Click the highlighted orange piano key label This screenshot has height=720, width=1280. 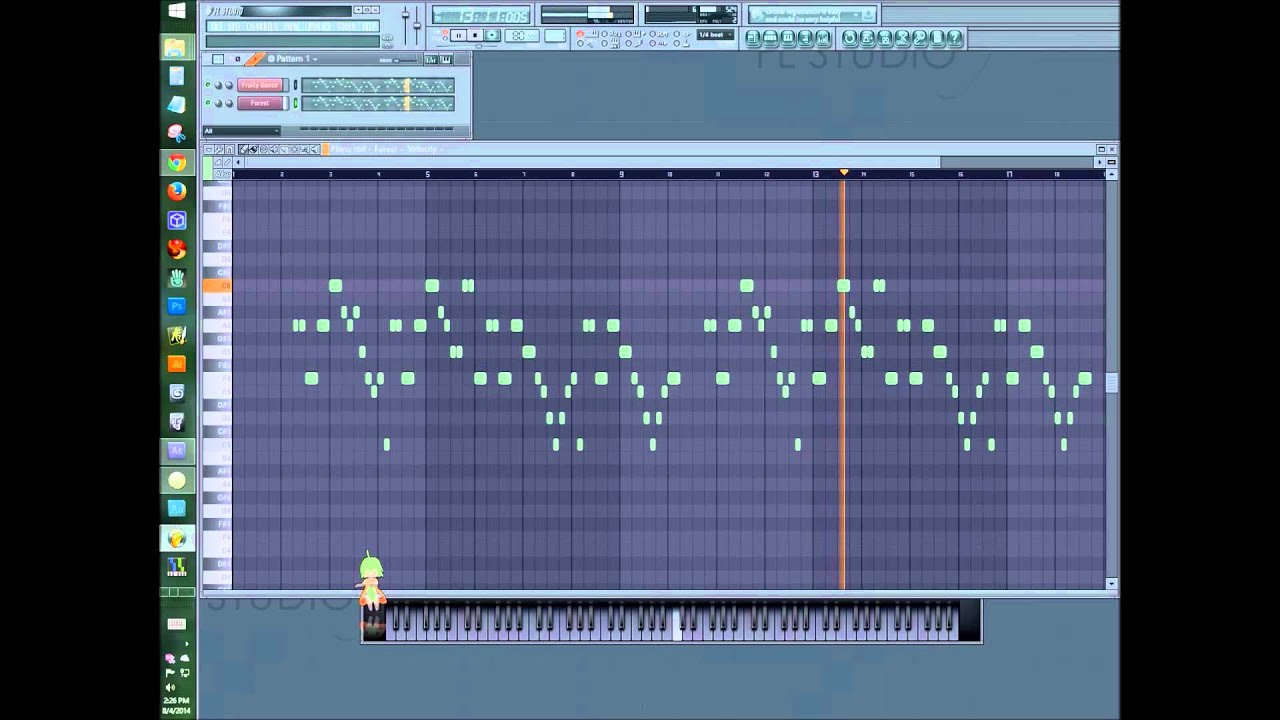point(217,286)
